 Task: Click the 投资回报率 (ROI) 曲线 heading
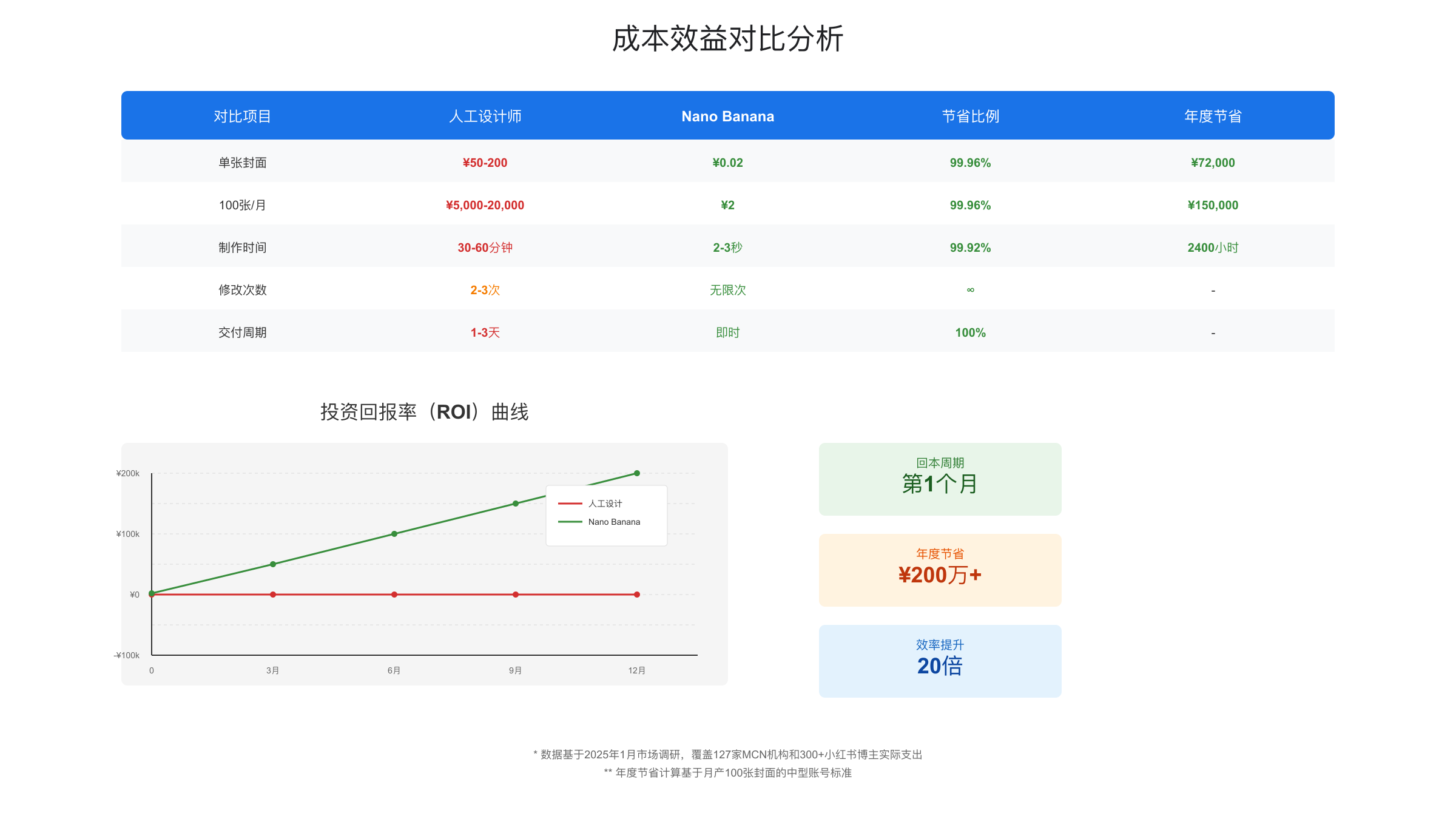pyautogui.click(x=424, y=412)
